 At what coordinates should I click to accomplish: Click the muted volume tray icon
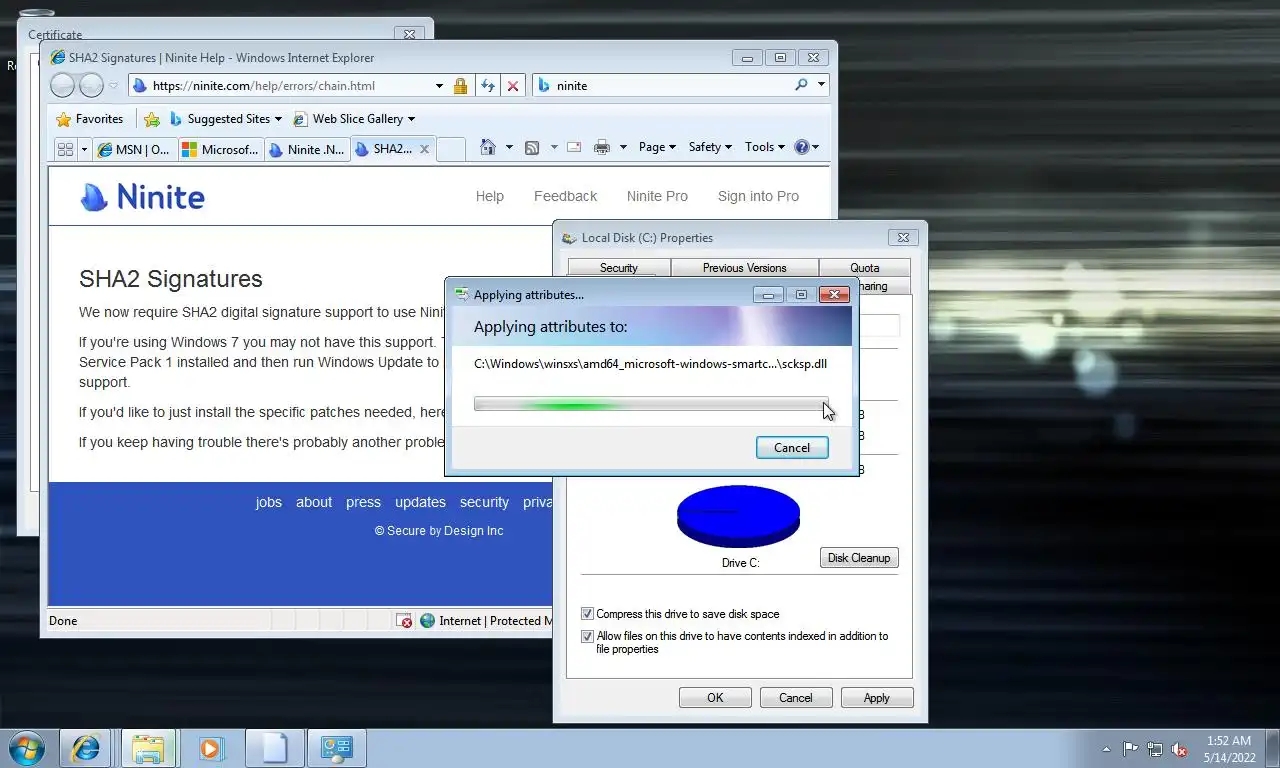click(x=1179, y=748)
